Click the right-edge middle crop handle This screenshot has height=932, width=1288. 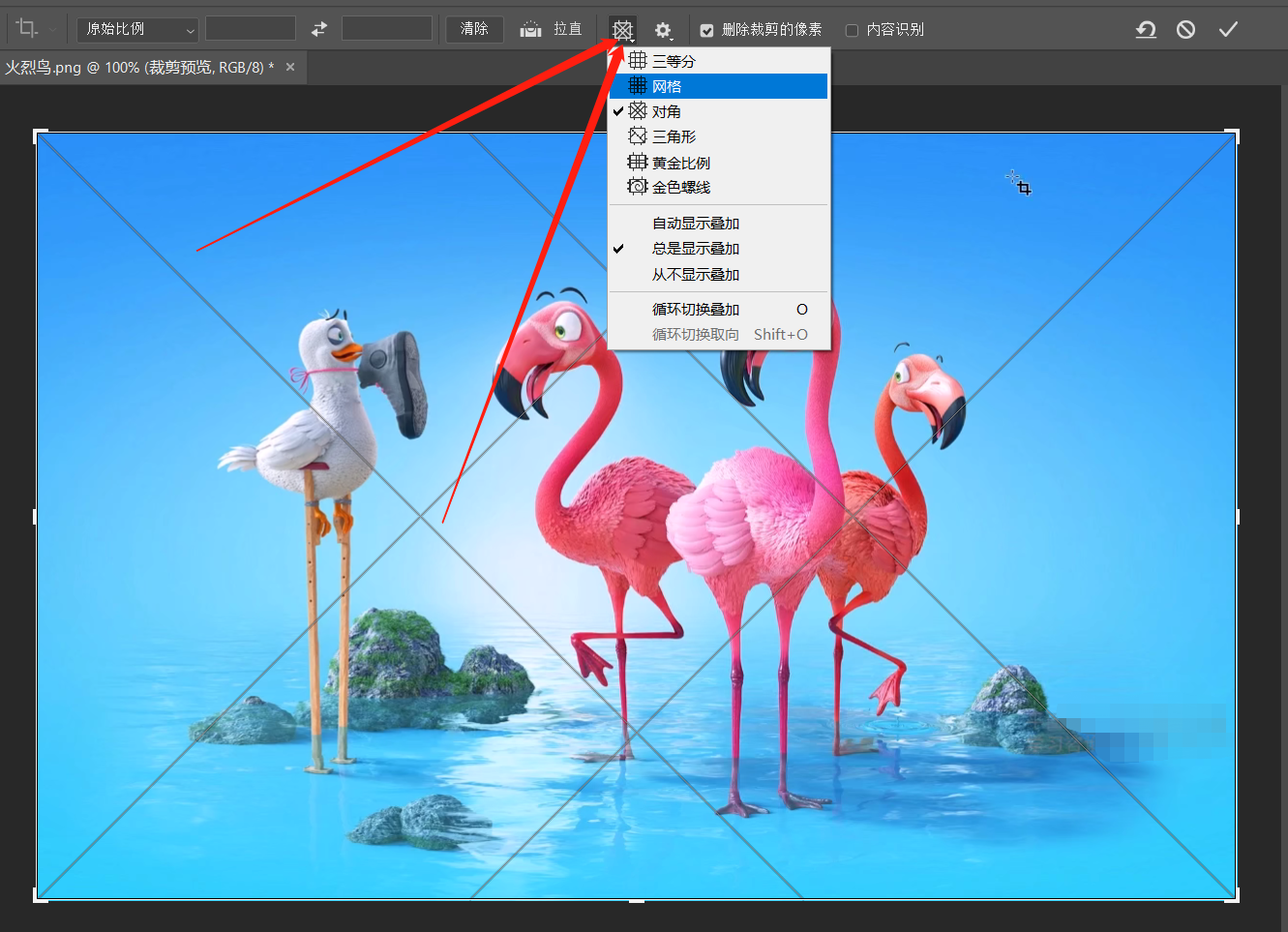click(x=1237, y=517)
